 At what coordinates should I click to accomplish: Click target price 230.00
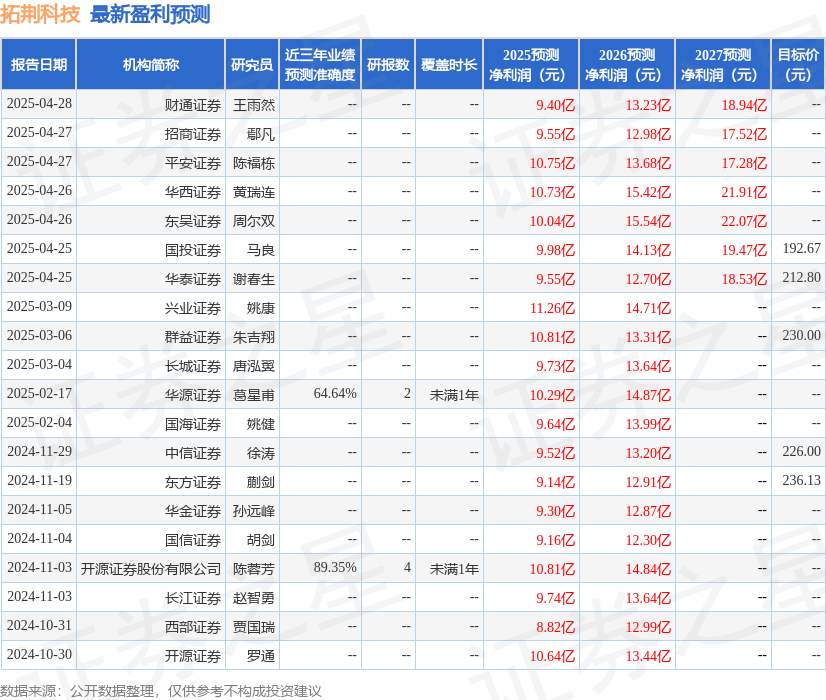(801, 335)
